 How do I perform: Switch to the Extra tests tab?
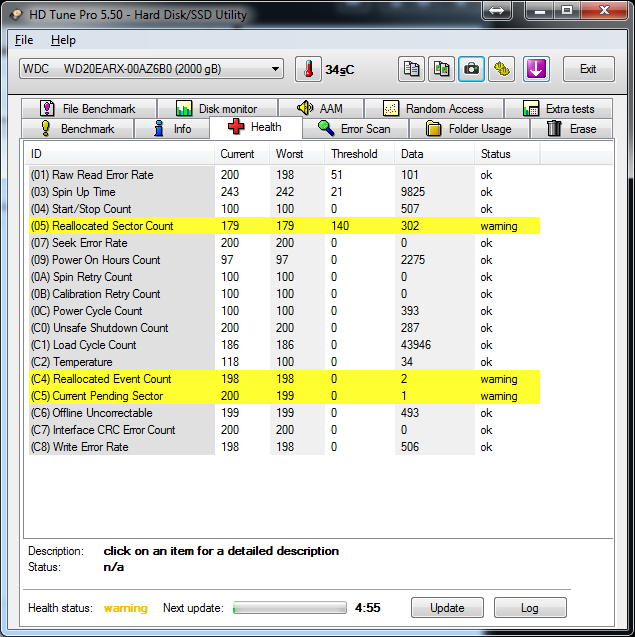pos(559,108)
